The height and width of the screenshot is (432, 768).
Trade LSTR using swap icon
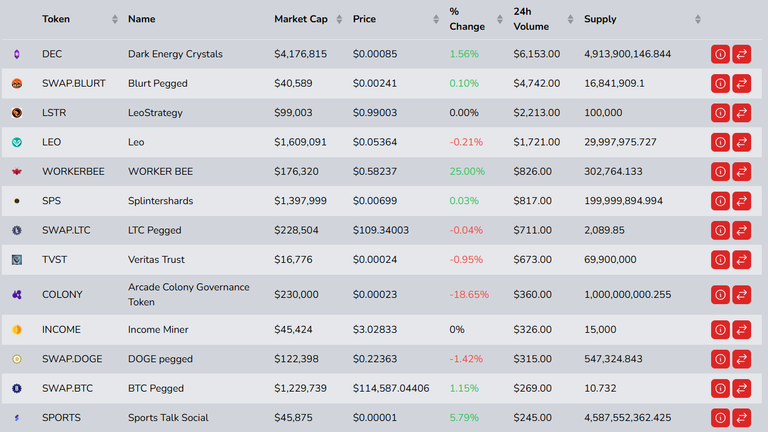pyautogui.click(x=742, y=113)
